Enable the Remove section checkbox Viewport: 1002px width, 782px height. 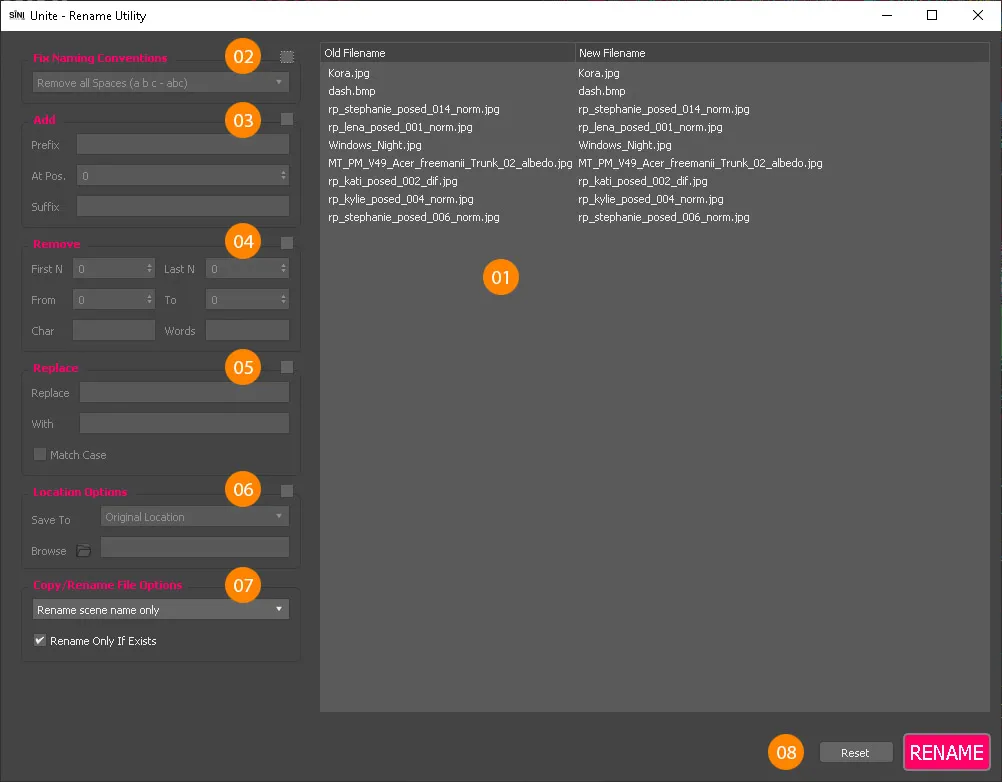click(287, 243)
